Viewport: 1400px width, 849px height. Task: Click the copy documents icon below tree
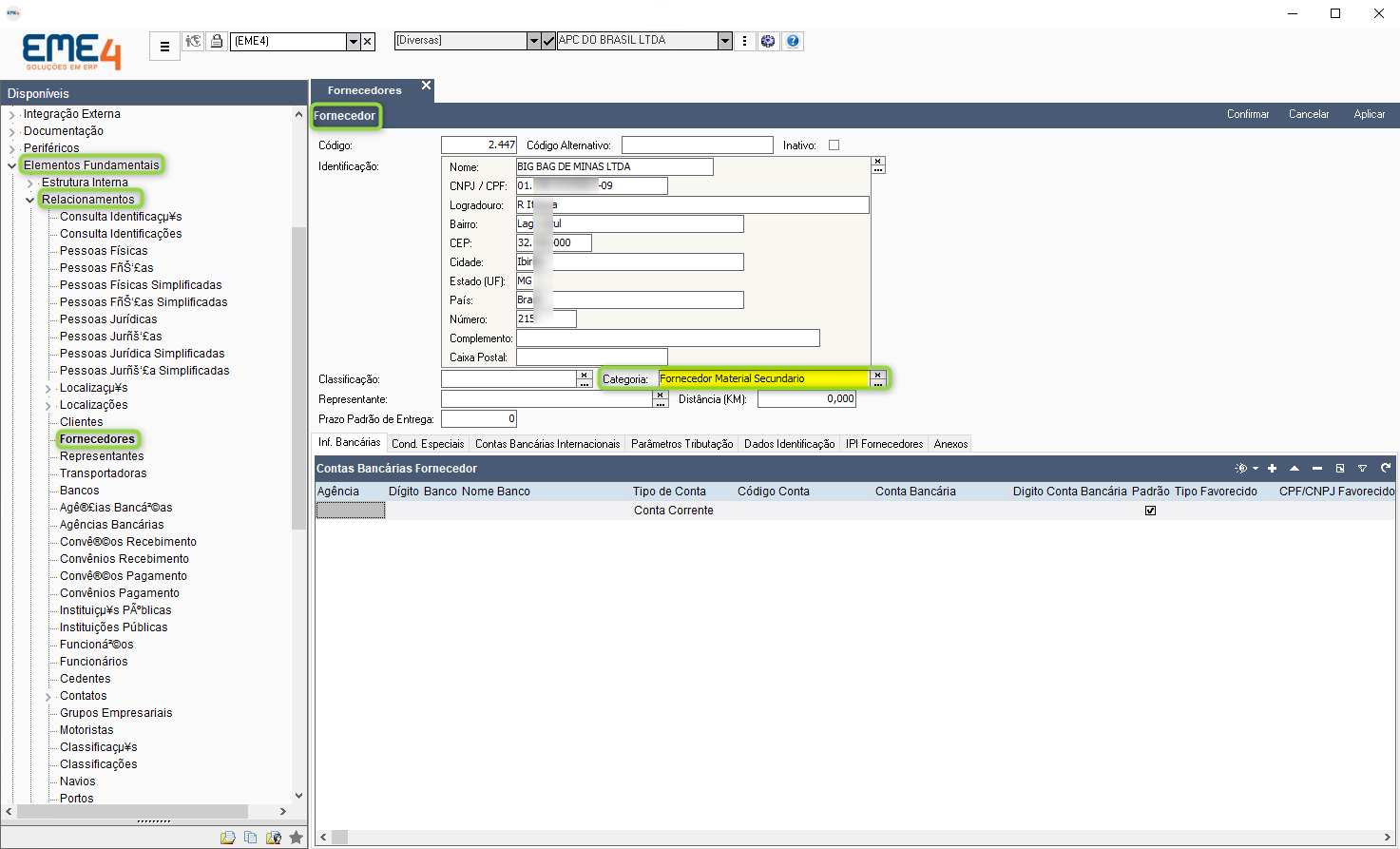[251, 838]
